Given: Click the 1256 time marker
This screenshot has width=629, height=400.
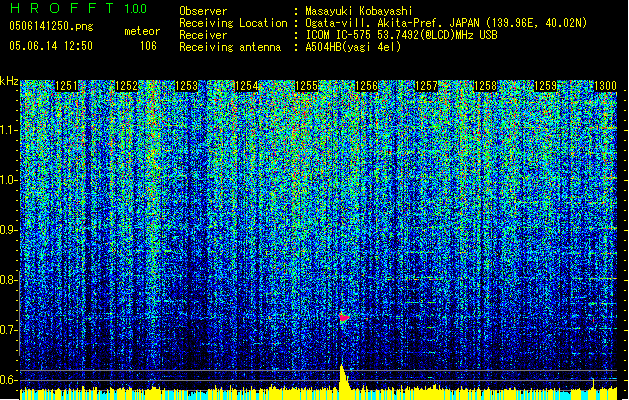Looking at the screenshot, I should (366, 86).
